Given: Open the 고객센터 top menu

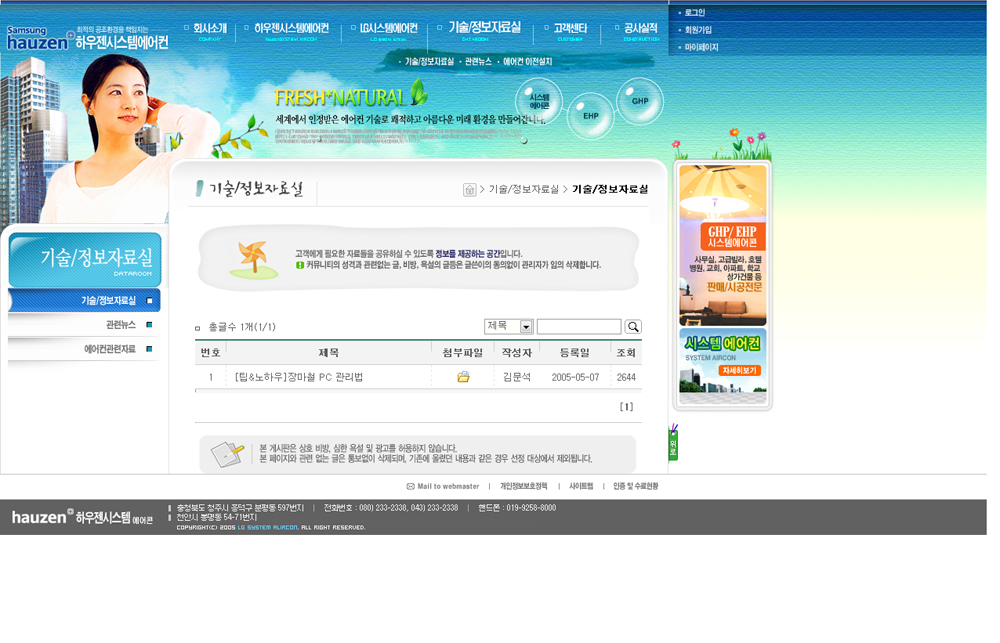Looking at the screenshot, I should point(569,30).
